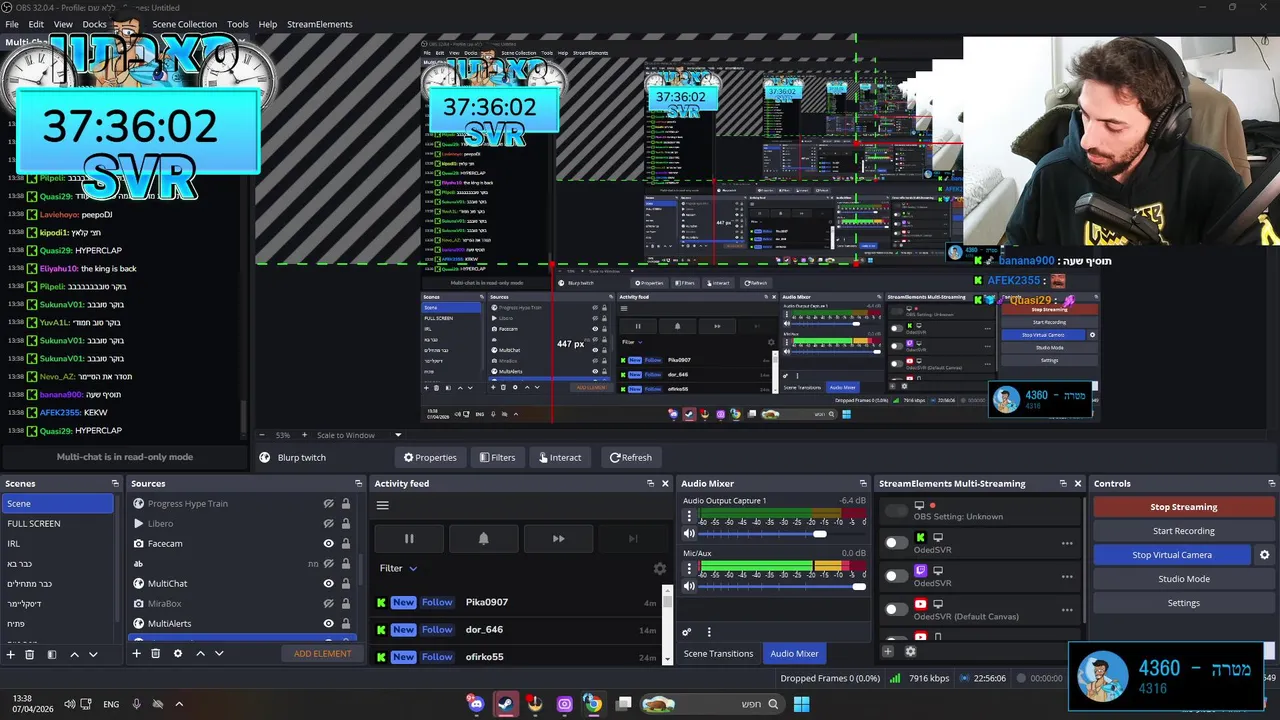Add a new source with plus icon
This screenshot has width=1280, height=720.
(x=137, y=654)
